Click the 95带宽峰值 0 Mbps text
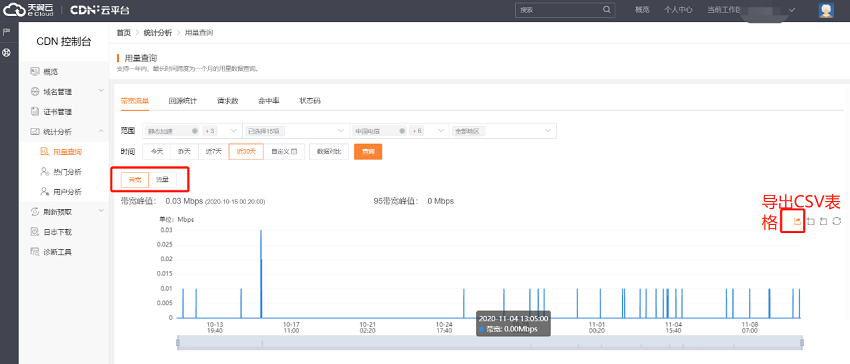 click(x=414, y=201)
